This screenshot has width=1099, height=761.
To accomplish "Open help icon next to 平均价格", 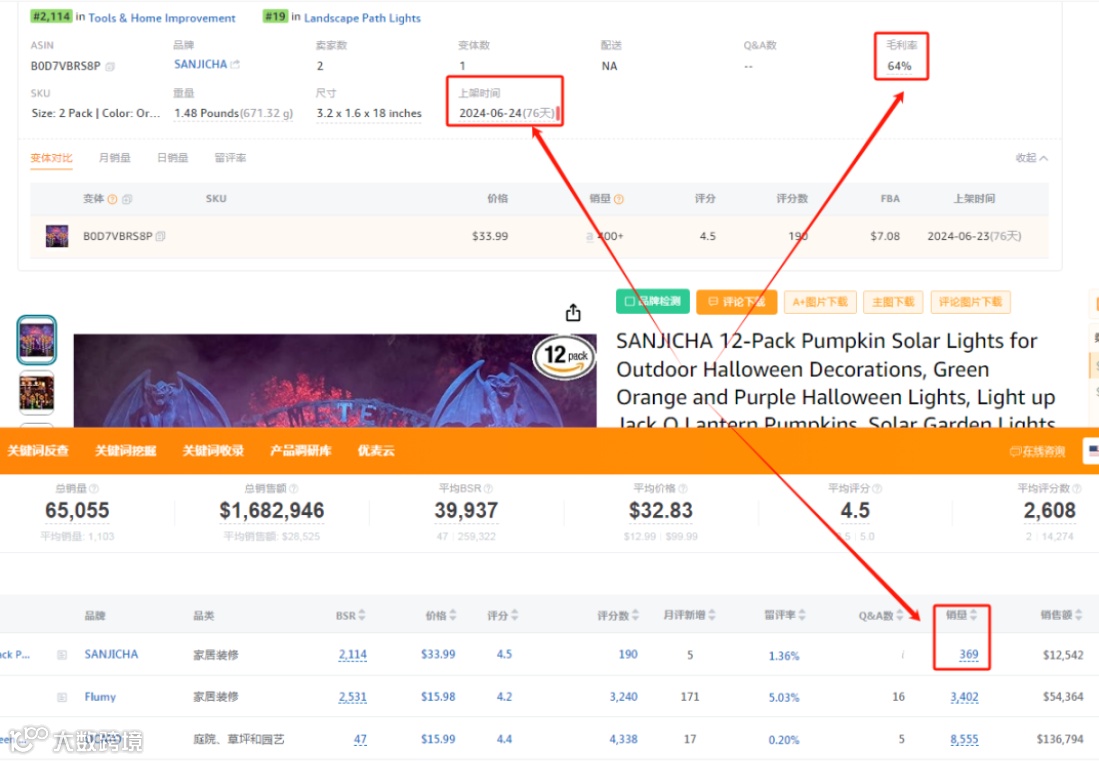I will click(x=683, y=488).
